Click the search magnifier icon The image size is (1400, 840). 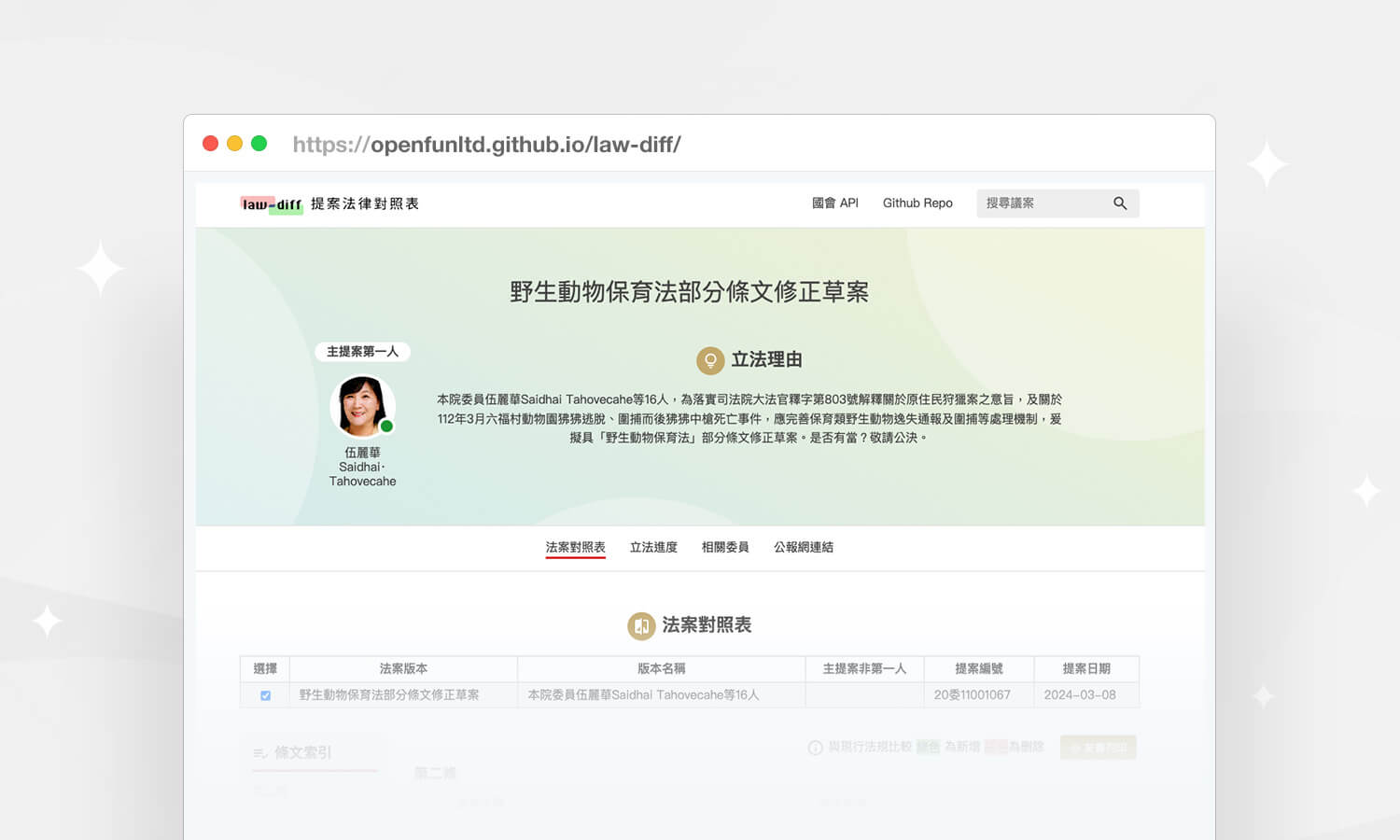point(1120,203)
